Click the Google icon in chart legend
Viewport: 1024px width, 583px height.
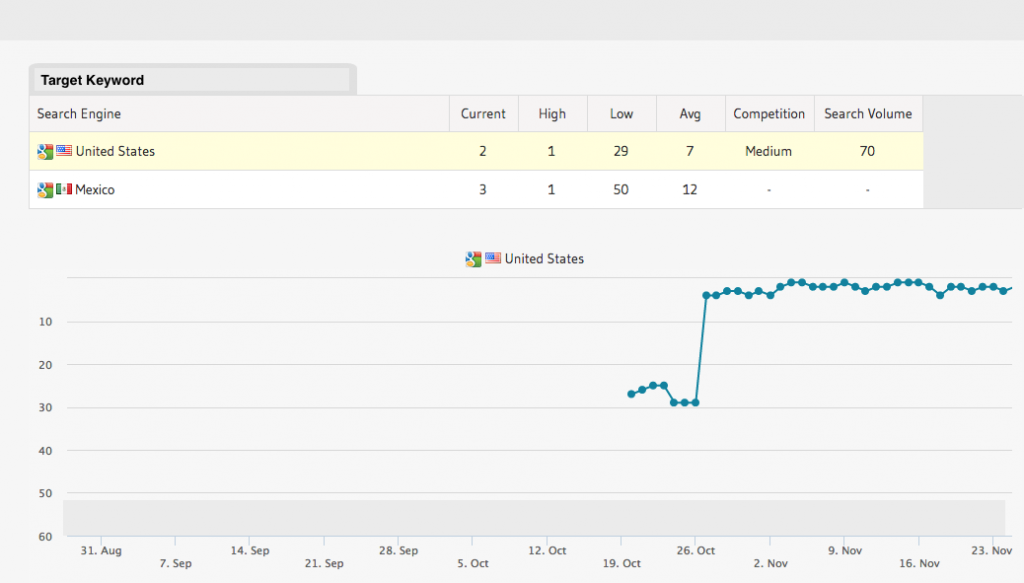[473, 259]
